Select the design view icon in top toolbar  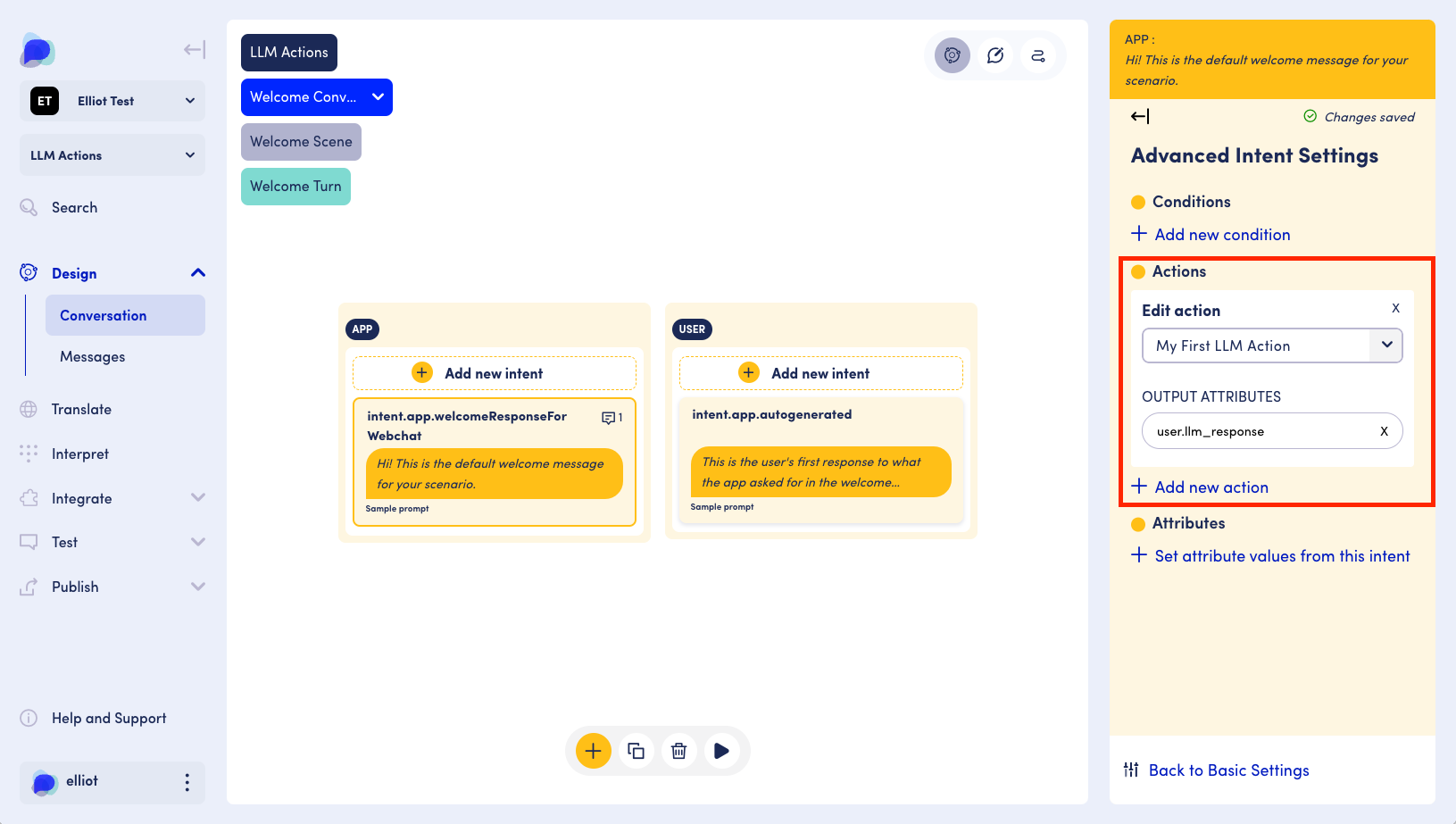tap(952, 55)
